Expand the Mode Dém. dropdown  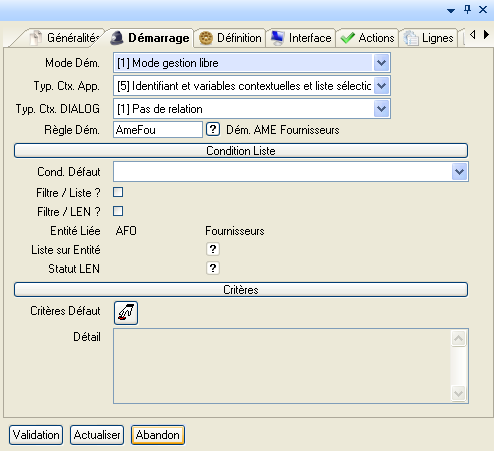381,63
